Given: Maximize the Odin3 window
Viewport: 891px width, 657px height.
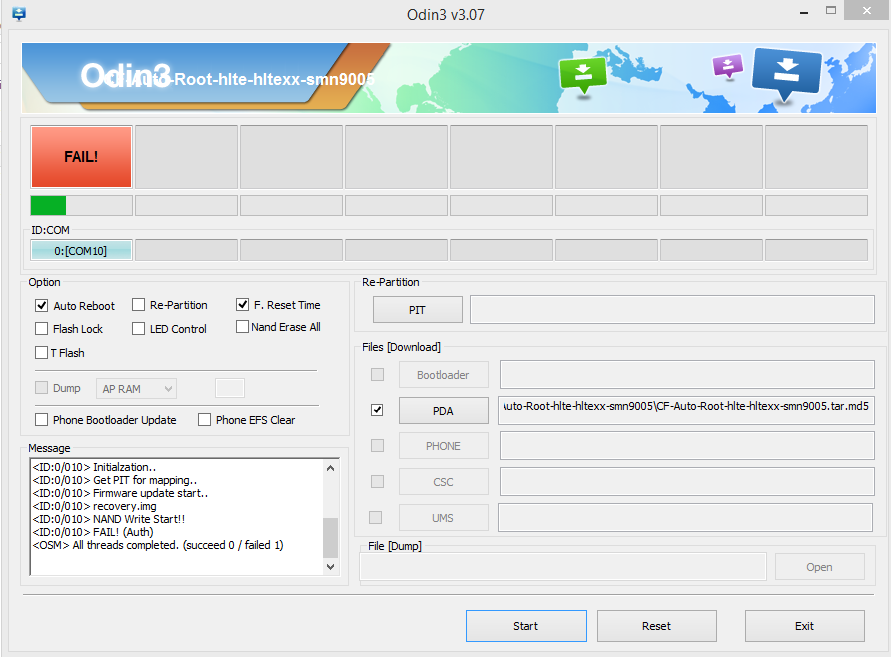Looking at the screenshot, I should 831,10.
